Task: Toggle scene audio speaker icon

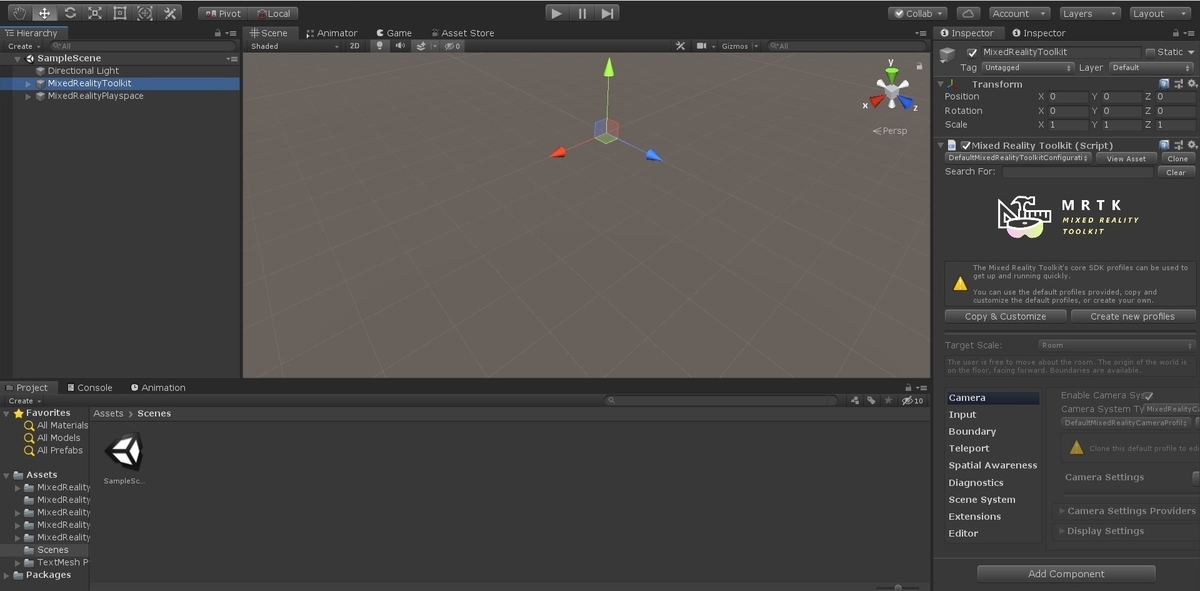Action: coord(400,46)
